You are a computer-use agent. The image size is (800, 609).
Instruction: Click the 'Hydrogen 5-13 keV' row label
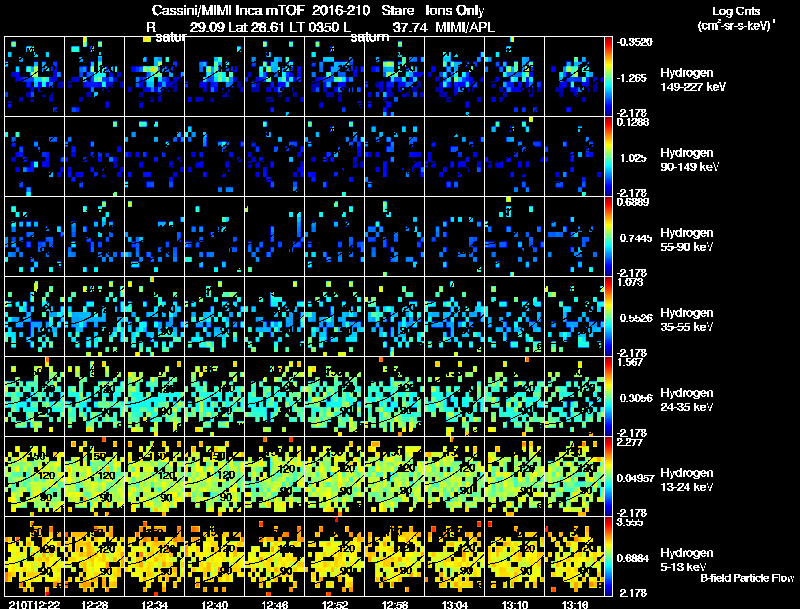(x=687, y=560)
